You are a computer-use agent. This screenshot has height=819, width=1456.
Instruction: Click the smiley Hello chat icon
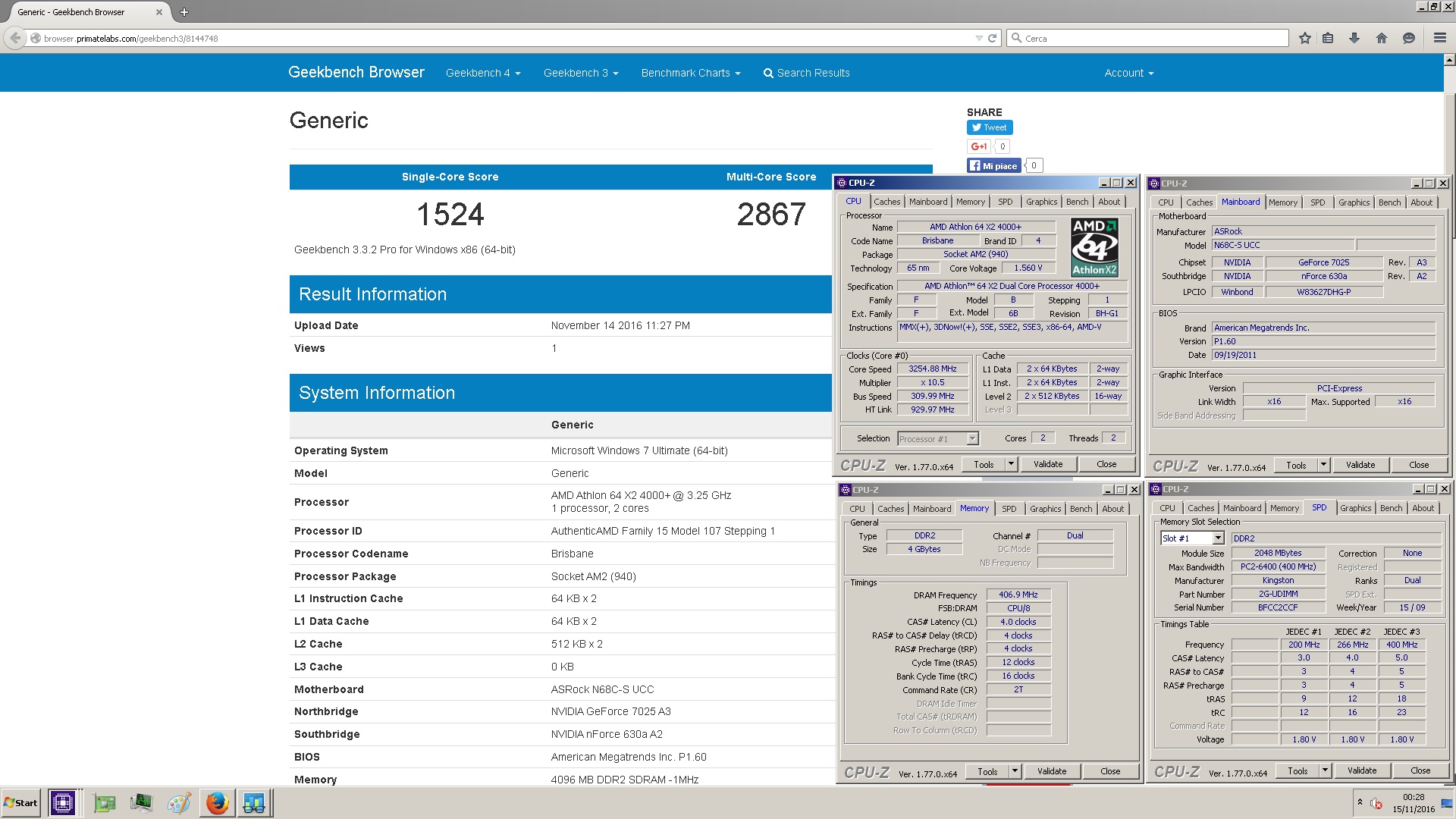click(x=1409, y=38)
